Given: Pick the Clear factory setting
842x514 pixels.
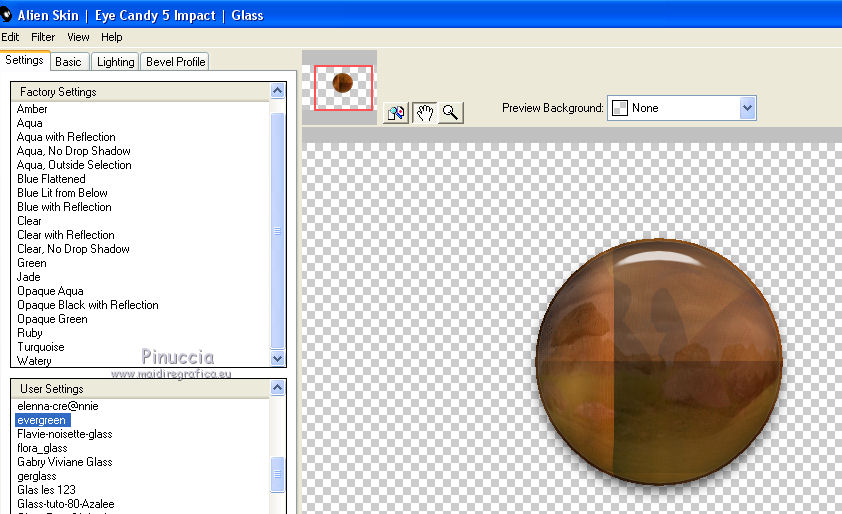Looking at the screenshot, I should click(x=29, y=221).
